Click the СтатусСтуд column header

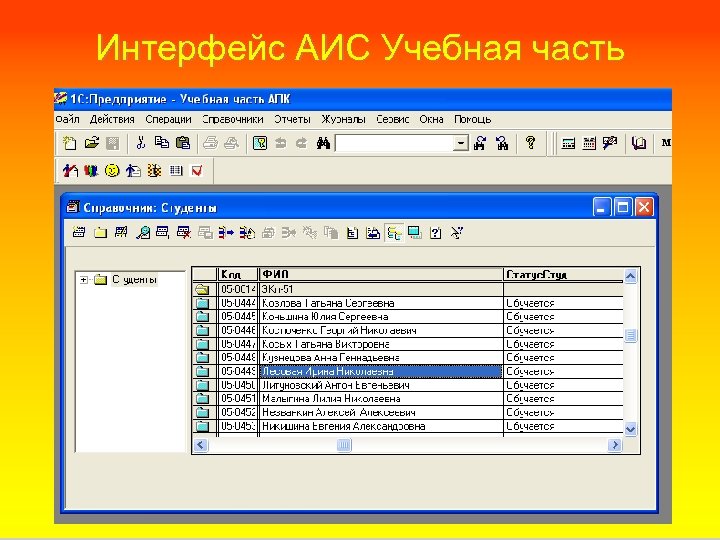coord(563,275)
